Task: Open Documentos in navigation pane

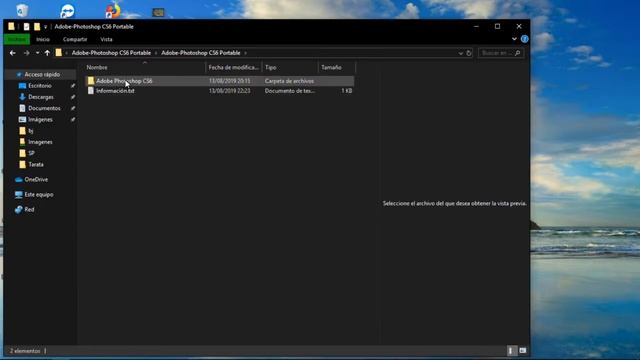Action: click(44, 108)
